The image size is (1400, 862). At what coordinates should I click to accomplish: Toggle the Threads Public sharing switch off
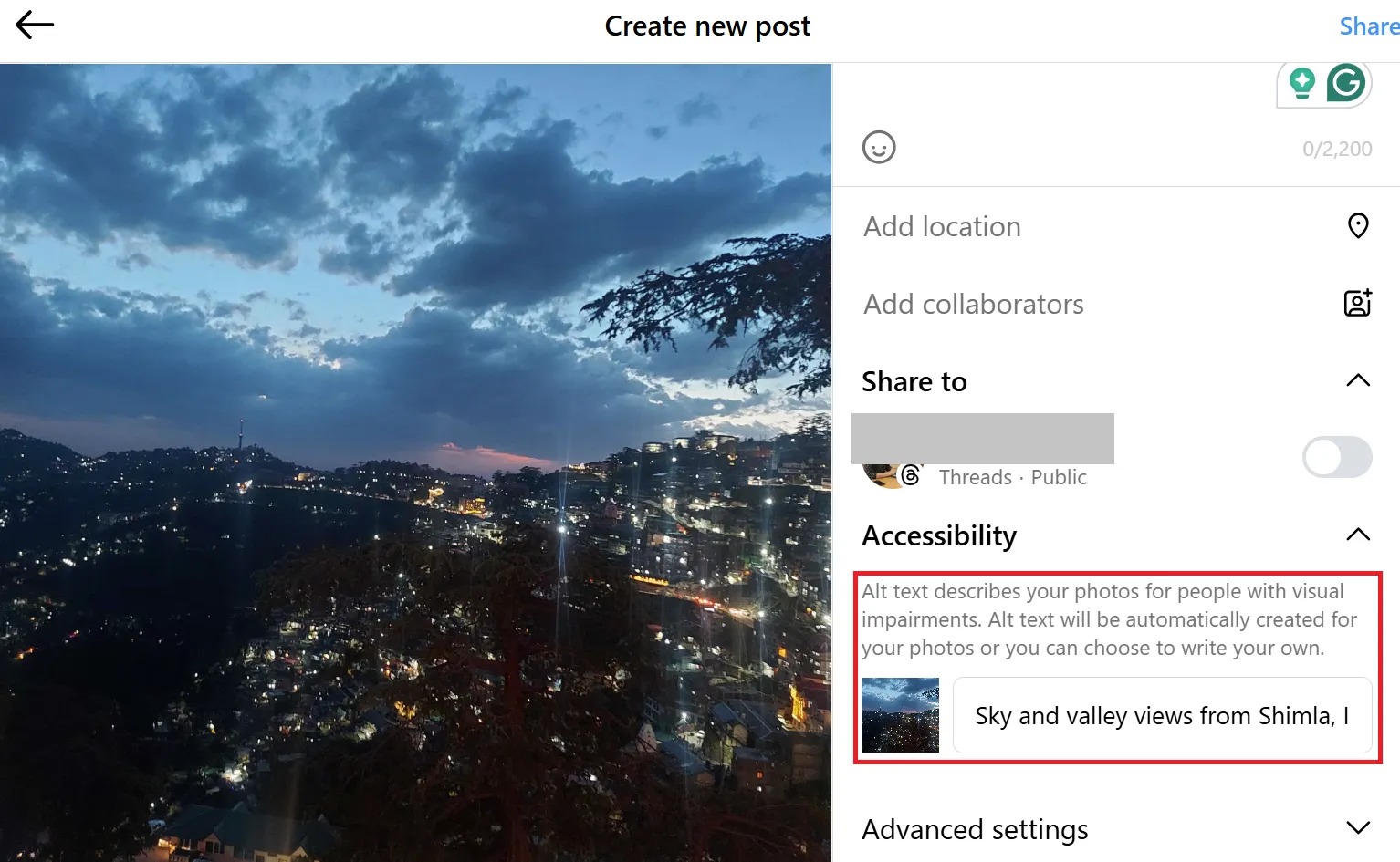pos(1336,457)
